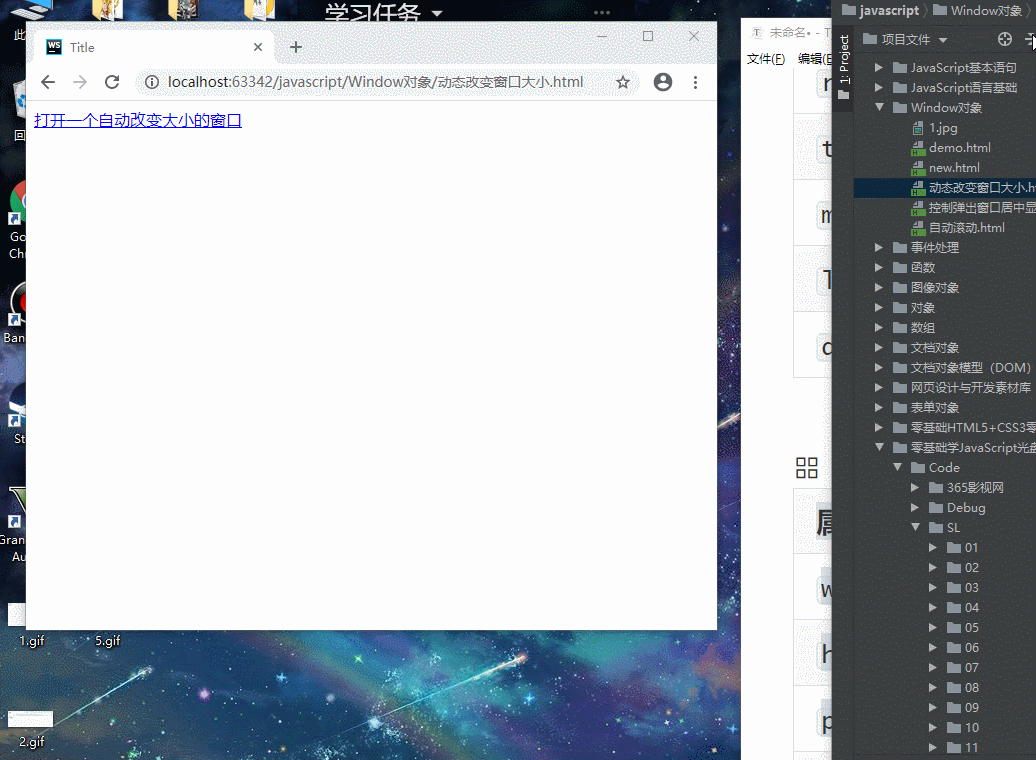Viewport: 1036px width, 760px height.
Task: Select the 控制弹出窗口居中 file
Action: [973, 208]
